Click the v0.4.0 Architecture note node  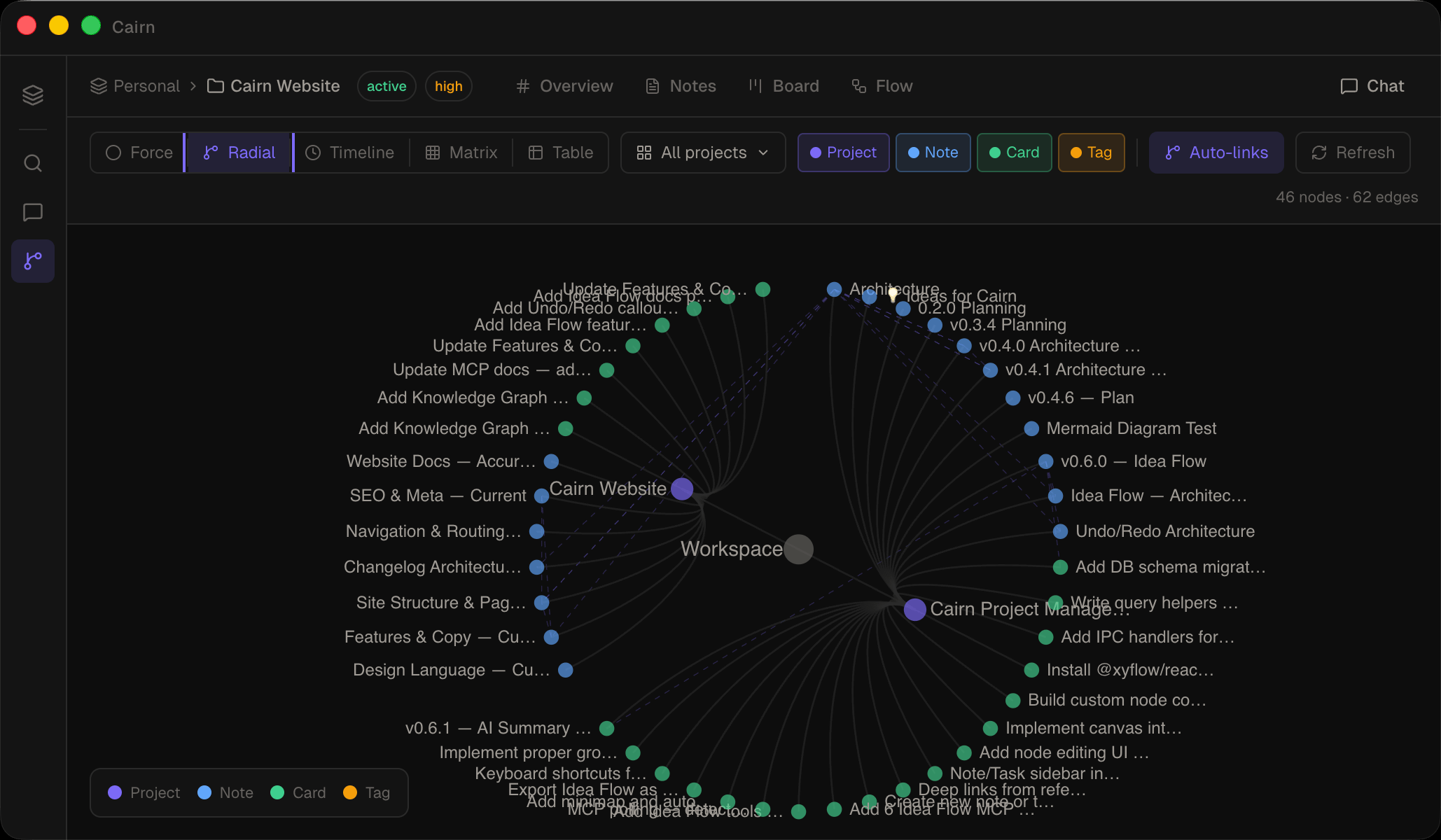click(x=964, y=346)
